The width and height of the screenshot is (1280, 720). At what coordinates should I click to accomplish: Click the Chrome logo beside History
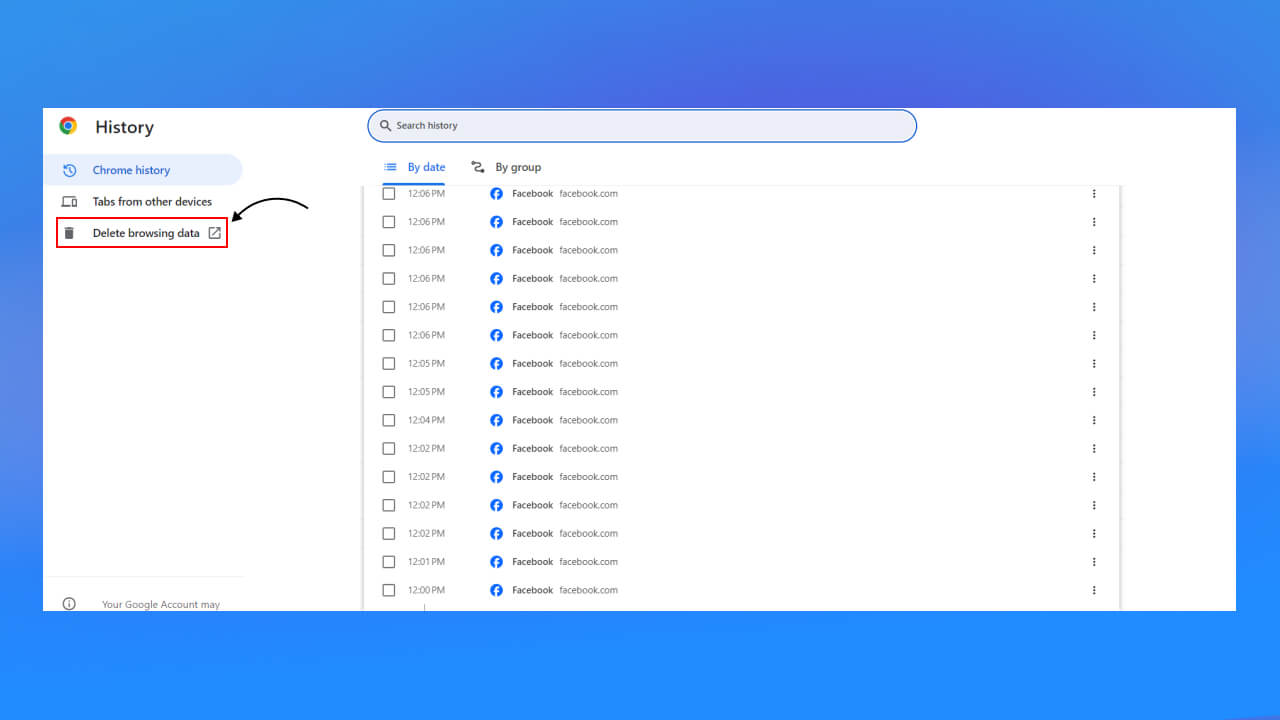(68, 126)
